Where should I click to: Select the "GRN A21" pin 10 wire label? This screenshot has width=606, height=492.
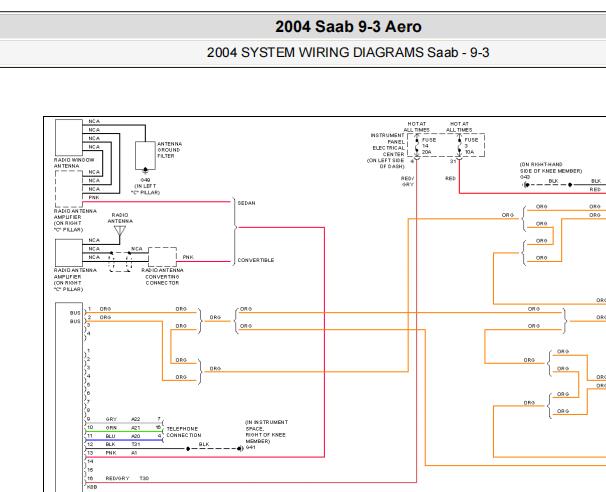tap(123, 427)
